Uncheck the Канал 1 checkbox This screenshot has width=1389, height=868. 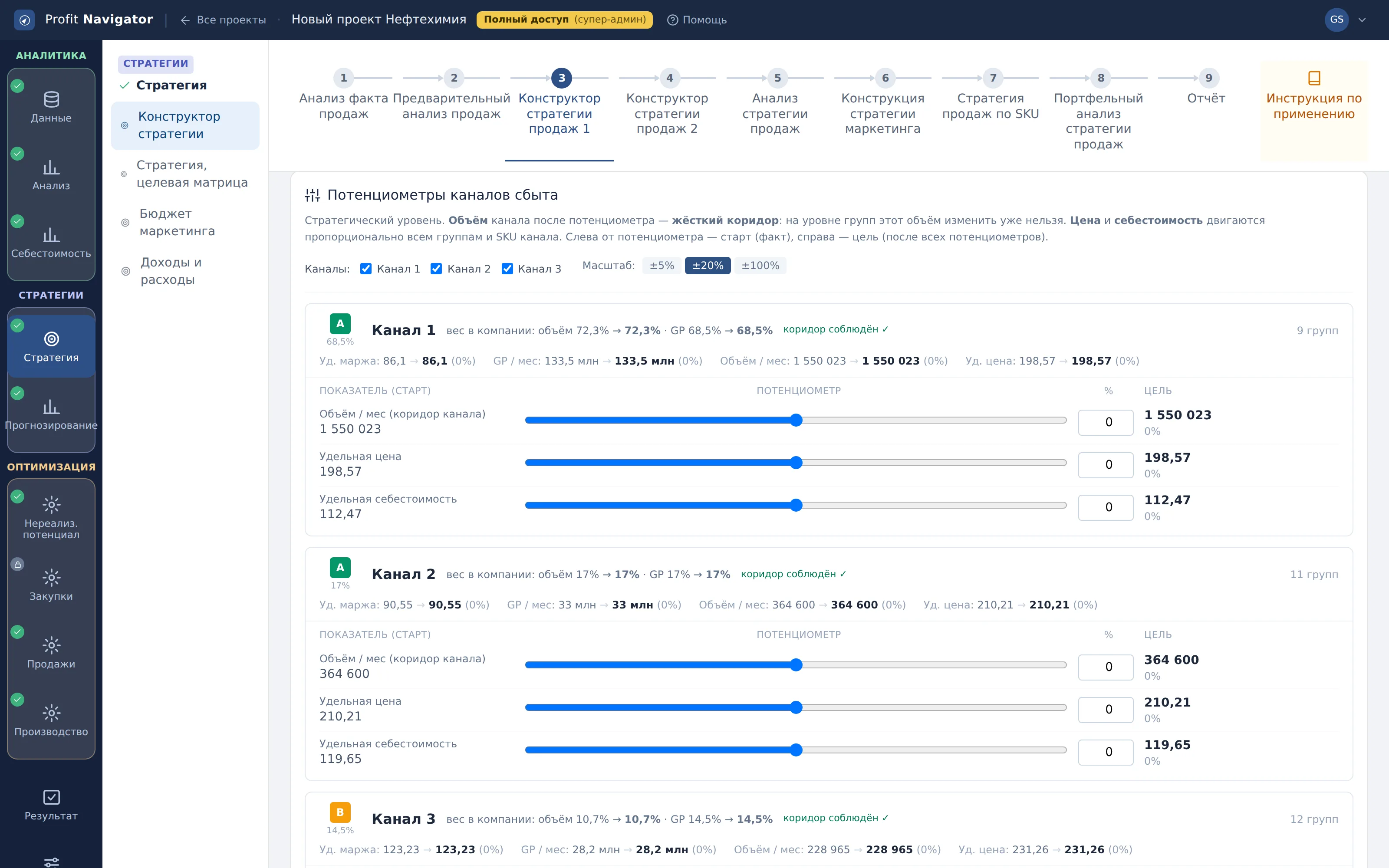point(365,269)
